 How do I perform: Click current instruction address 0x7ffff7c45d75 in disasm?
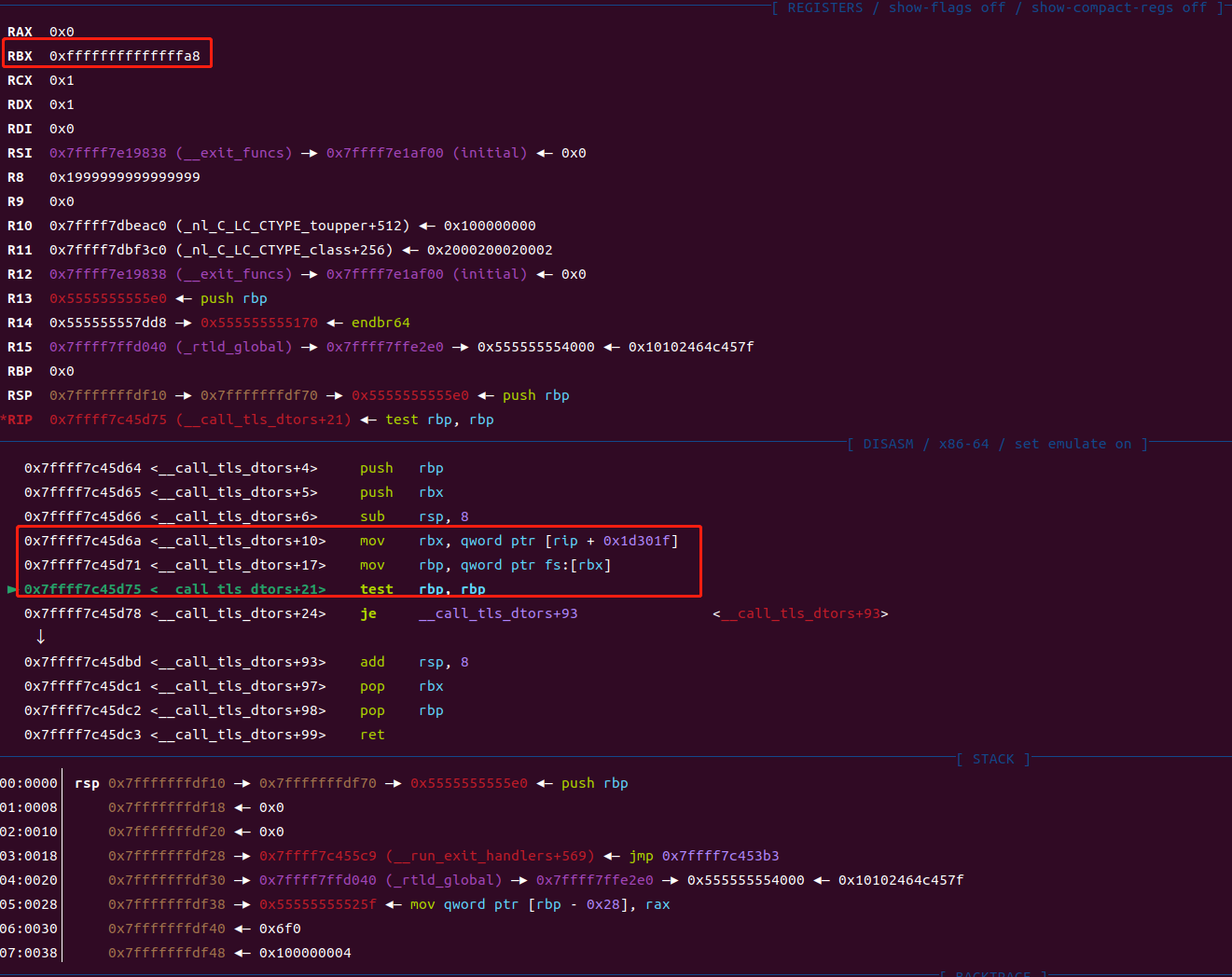(83, 589)
